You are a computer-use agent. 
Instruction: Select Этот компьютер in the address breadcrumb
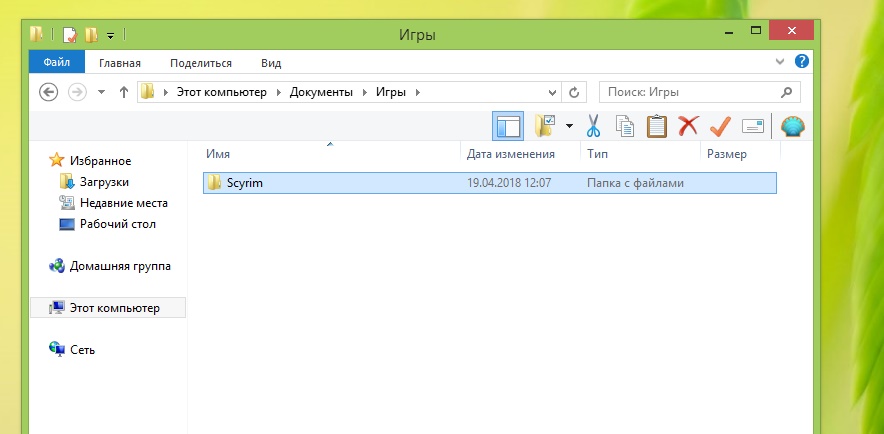tap(222, 92)
